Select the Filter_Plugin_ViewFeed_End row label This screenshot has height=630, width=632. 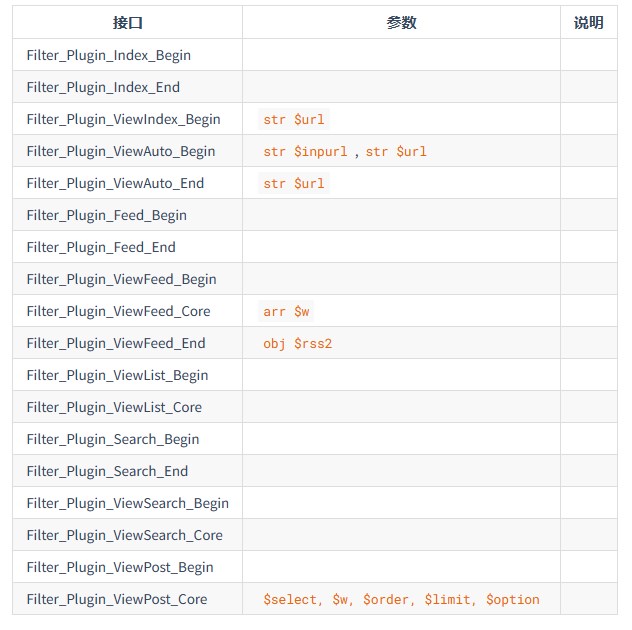pos(116,343)
